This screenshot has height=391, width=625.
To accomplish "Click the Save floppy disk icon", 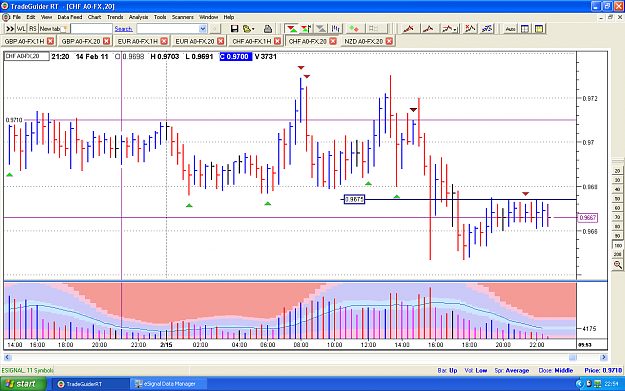I will pos(234,29).
